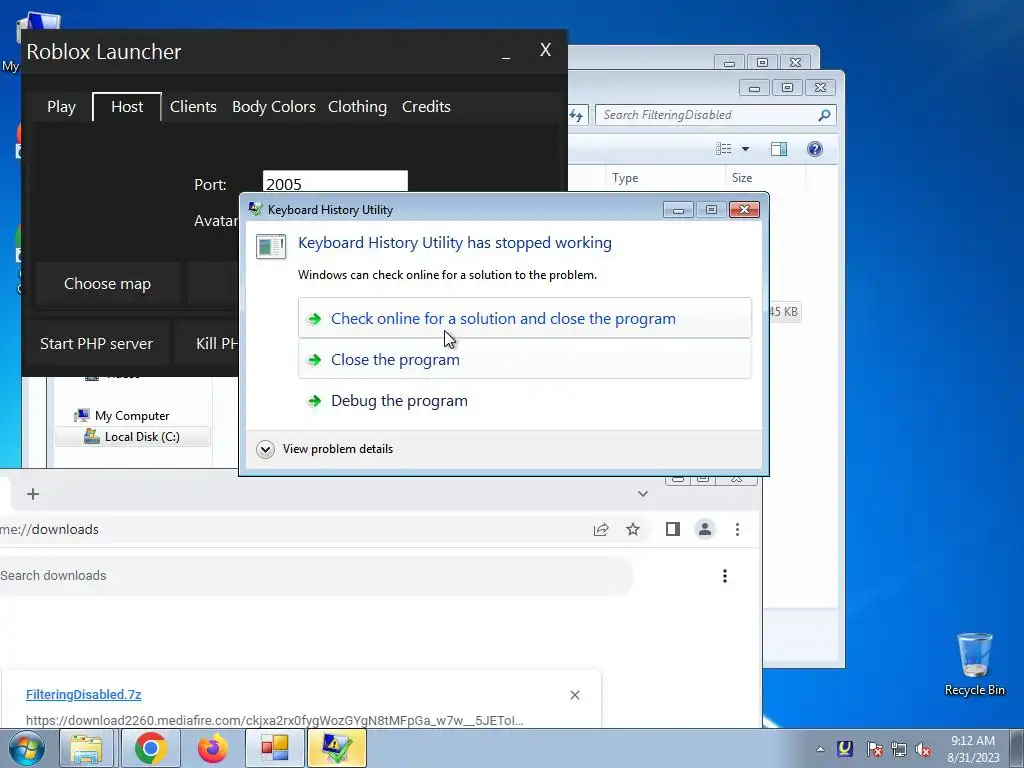Close the Roblox Launcher with X
The height and width of the screenshot is (768, 1024).
click(x=545, y=50)
